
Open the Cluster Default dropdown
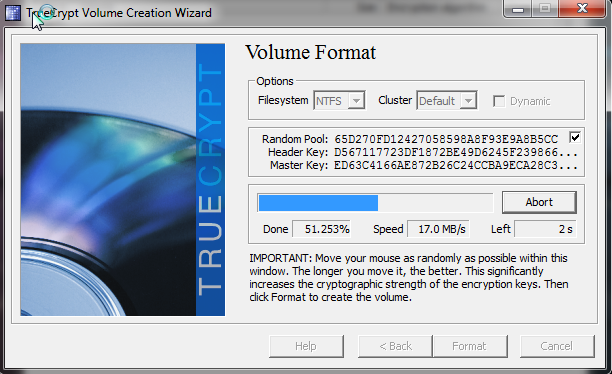[447, 101]
